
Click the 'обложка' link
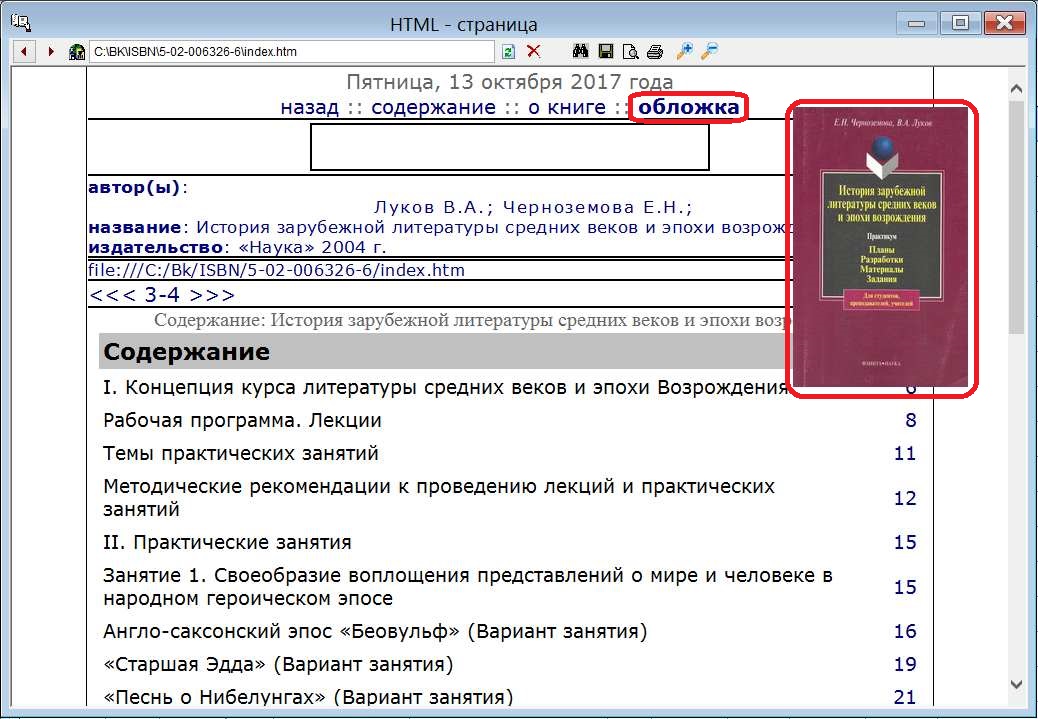pos(689,107)
